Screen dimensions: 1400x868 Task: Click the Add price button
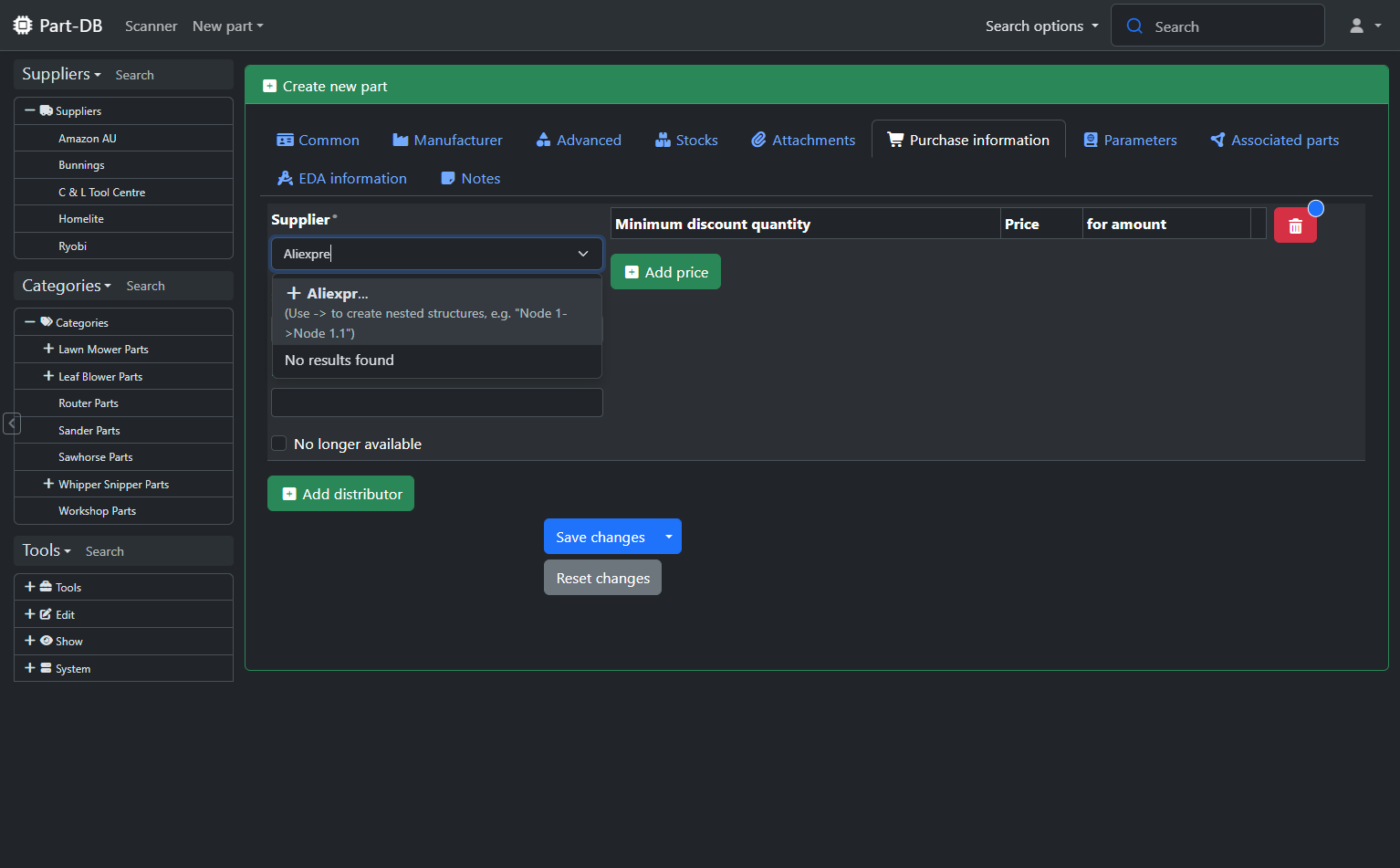point(665,272)
